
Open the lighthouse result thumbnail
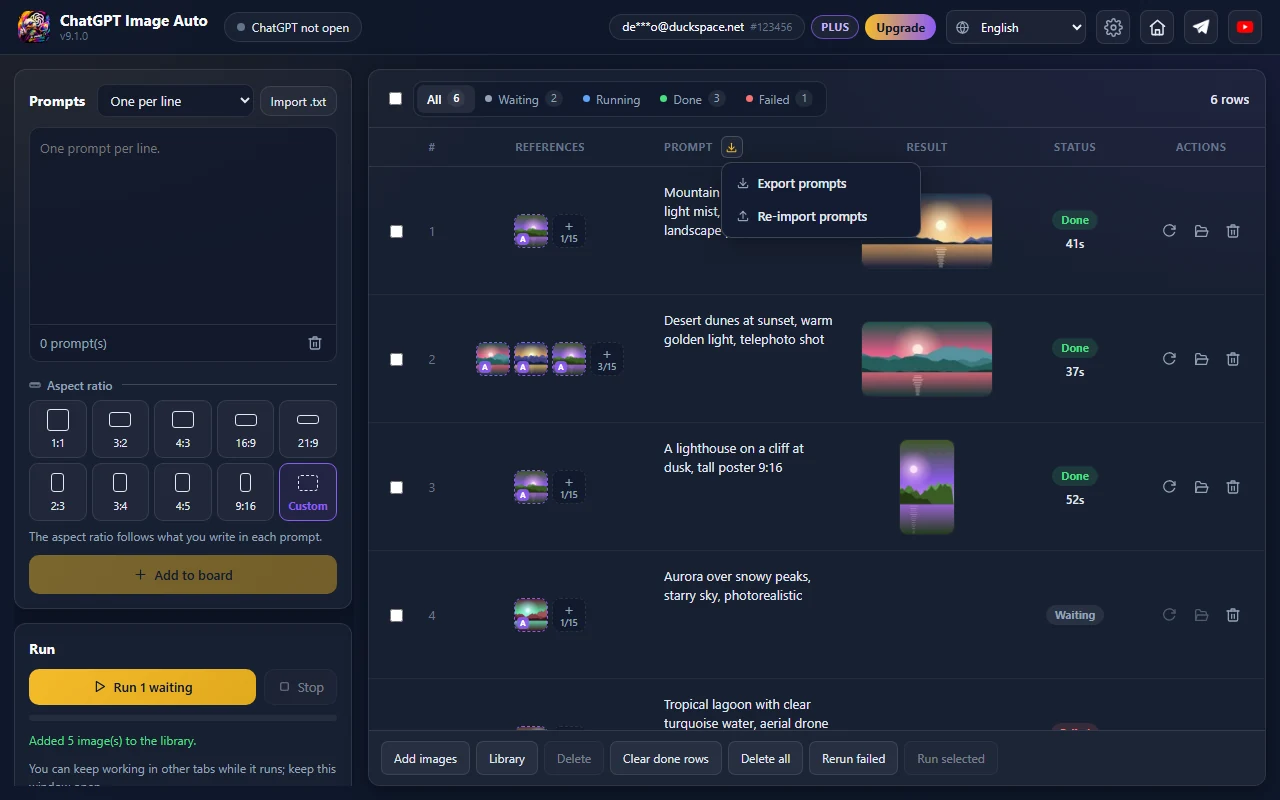tap(927, 487)
